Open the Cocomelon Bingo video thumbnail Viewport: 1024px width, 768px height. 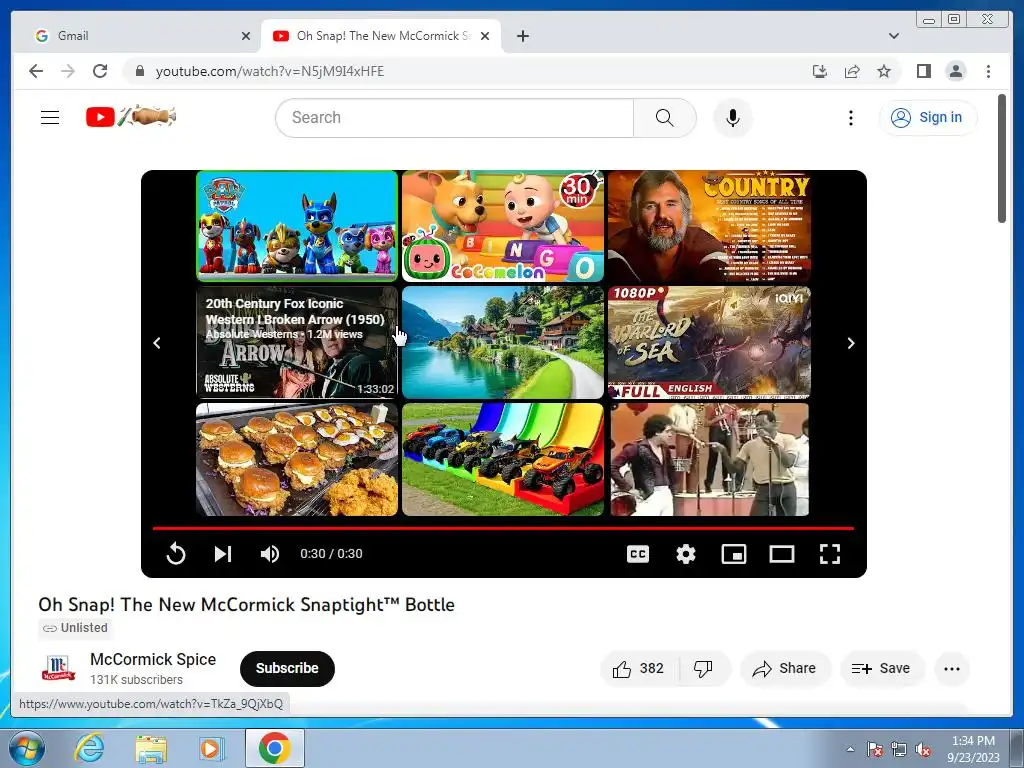point(503,226)
